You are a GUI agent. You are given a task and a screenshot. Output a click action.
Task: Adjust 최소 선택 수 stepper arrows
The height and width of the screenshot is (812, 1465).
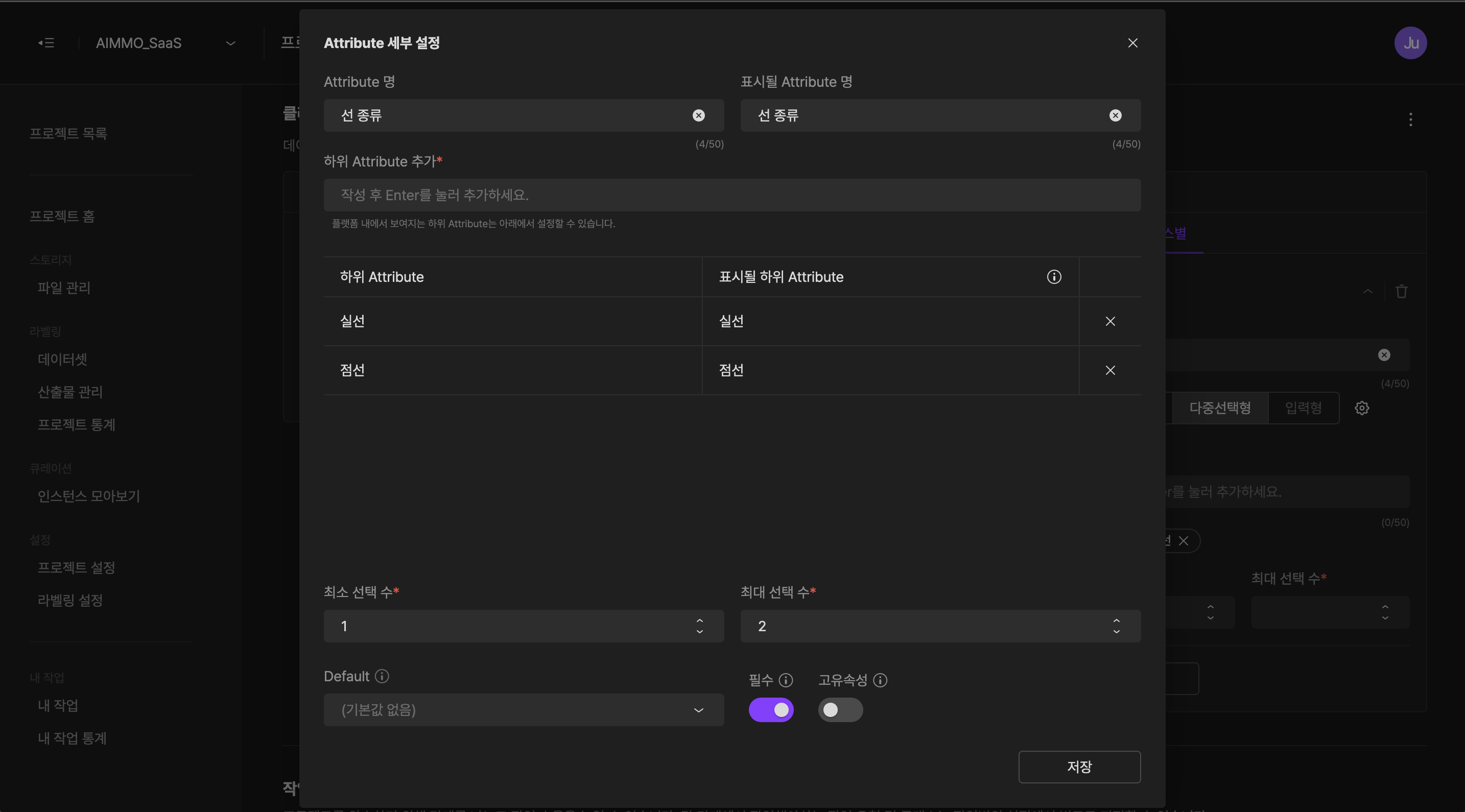699,626
